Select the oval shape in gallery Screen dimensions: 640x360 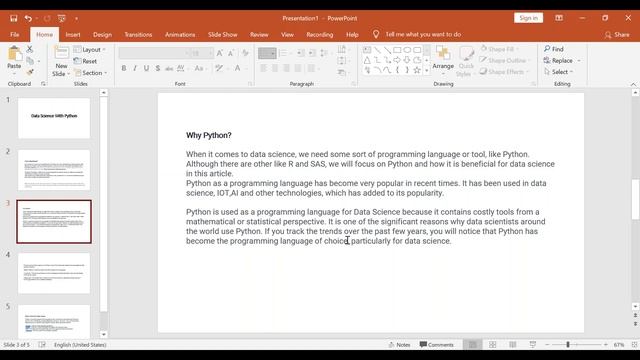pos(407,50)
